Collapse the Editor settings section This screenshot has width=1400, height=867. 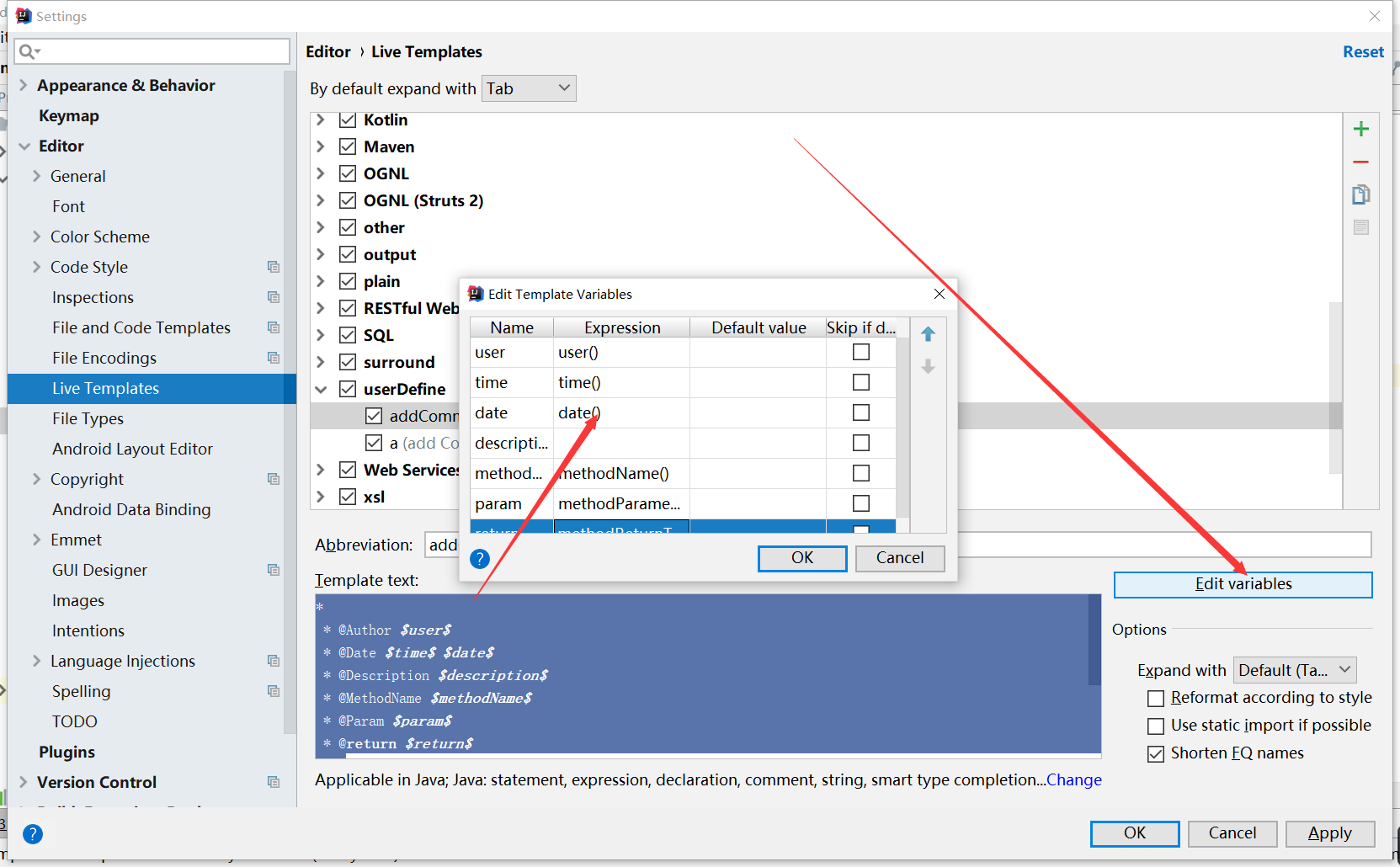24,146
